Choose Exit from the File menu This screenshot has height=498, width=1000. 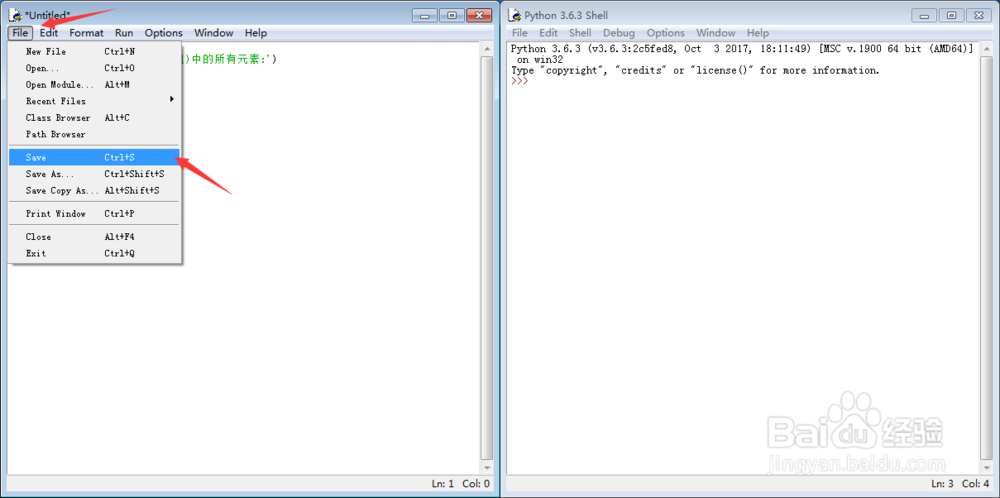(94, 253)
